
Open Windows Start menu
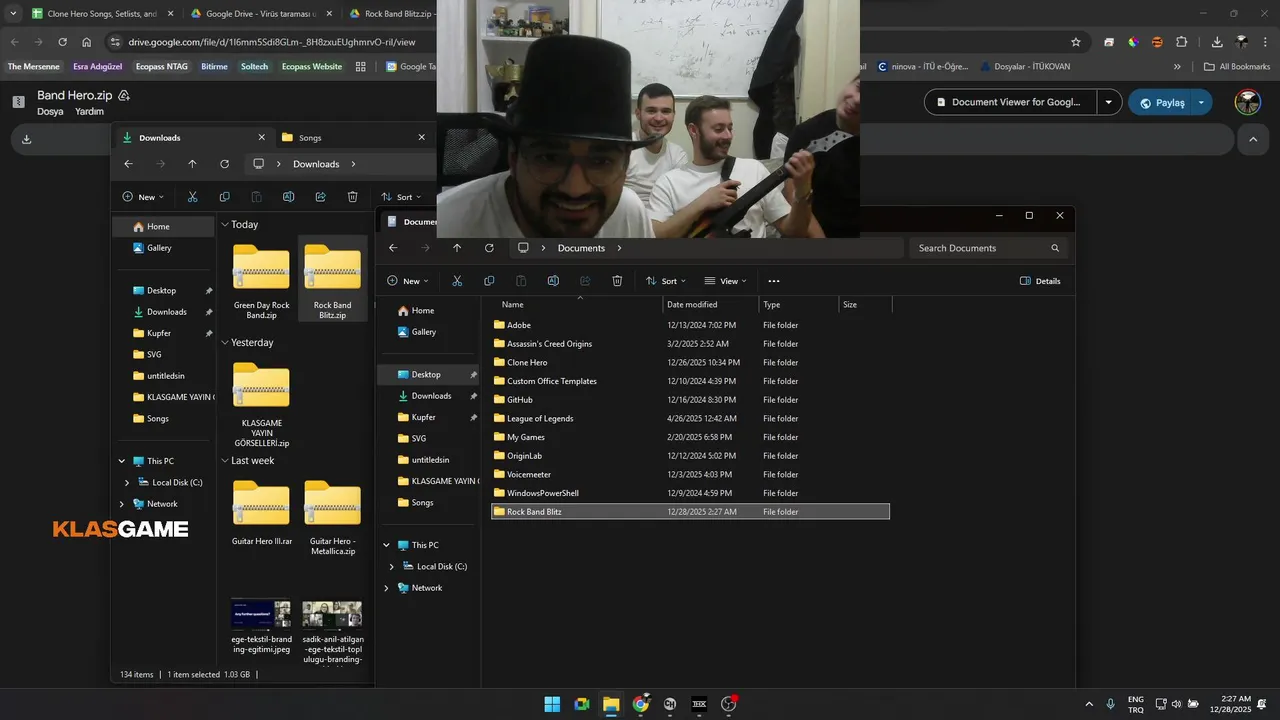pyautogui.click(x=552, y=704)
